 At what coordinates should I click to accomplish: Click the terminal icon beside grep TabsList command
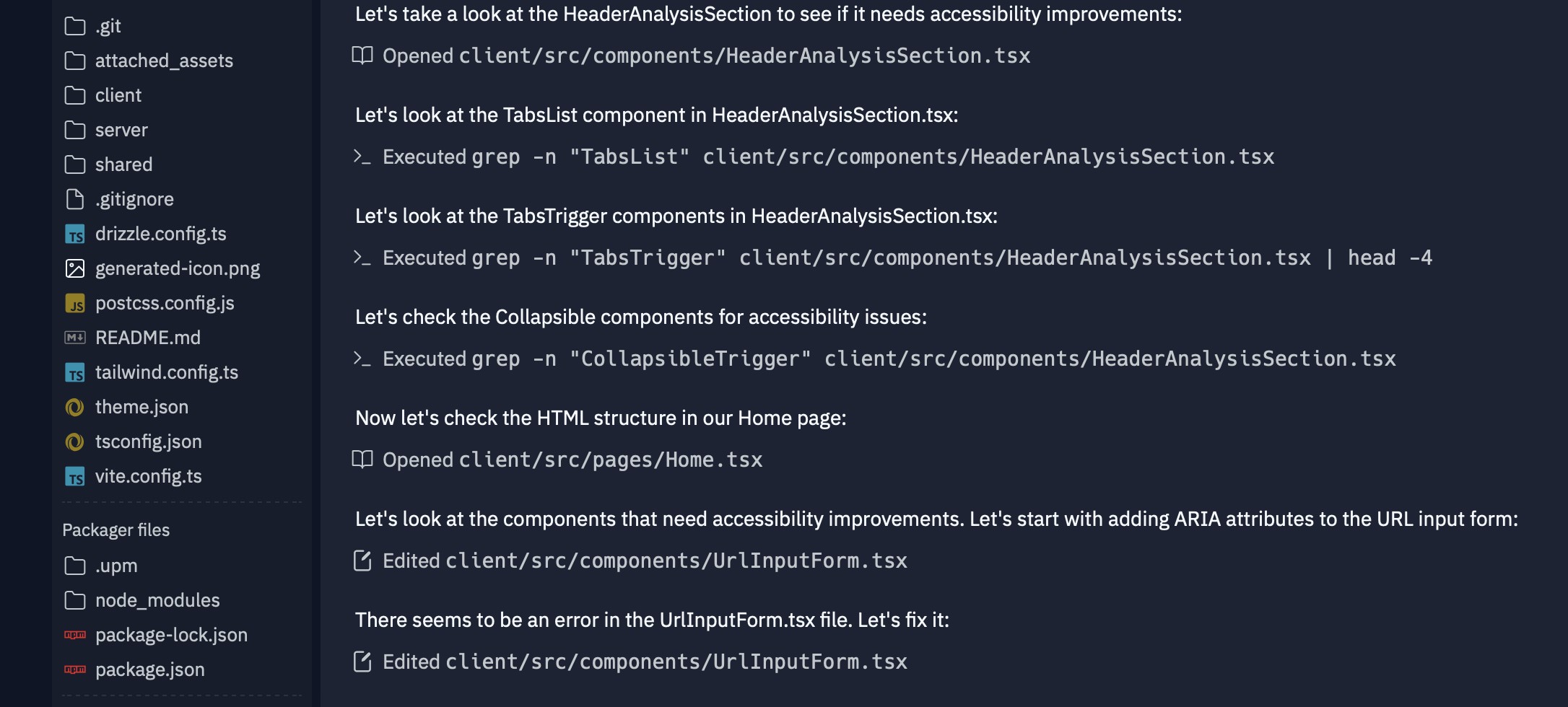point(362,157)
